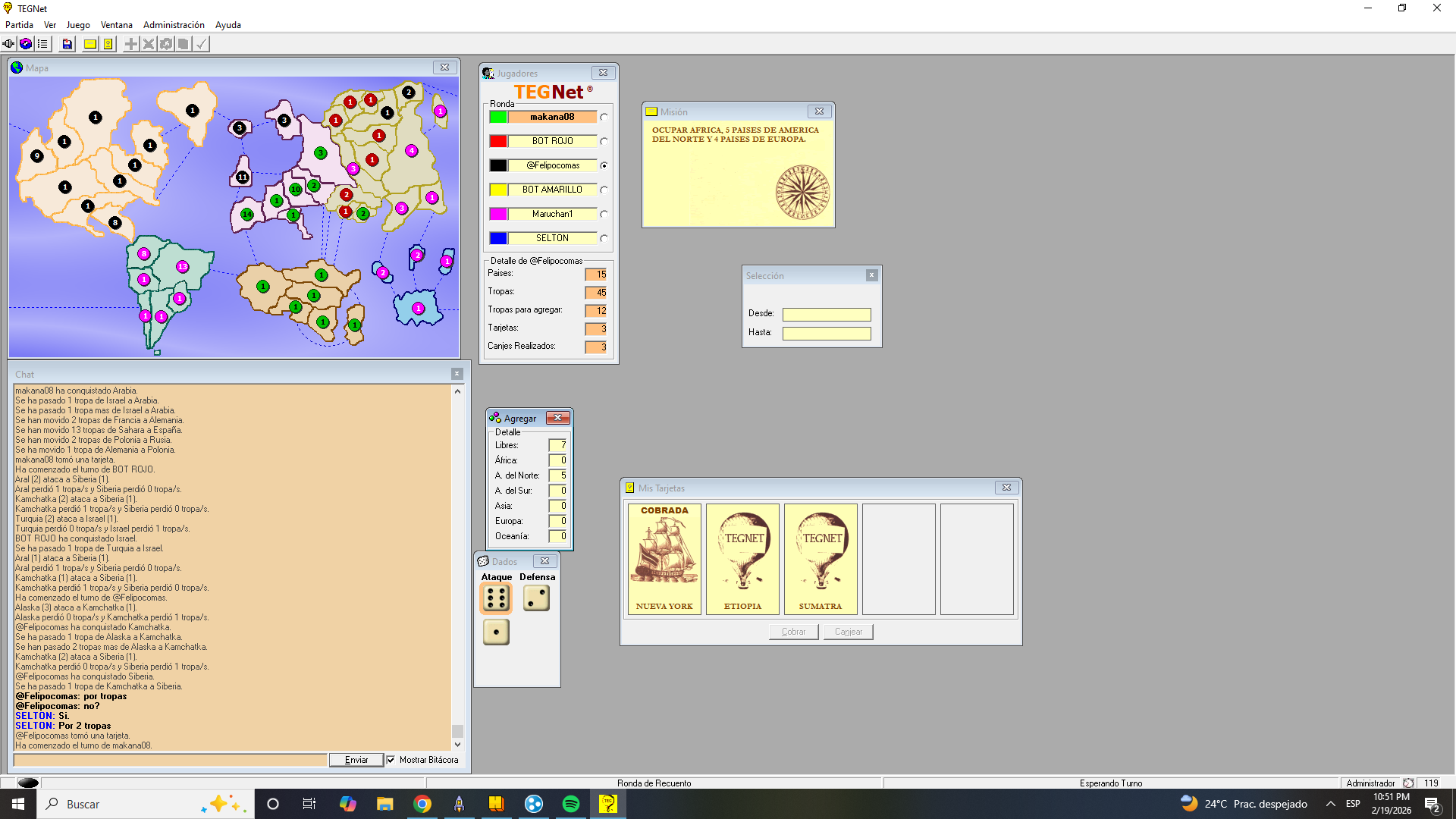Click the save game floppy icon
The height and width of the screenshot is (819, 1456).
point(67,44)
